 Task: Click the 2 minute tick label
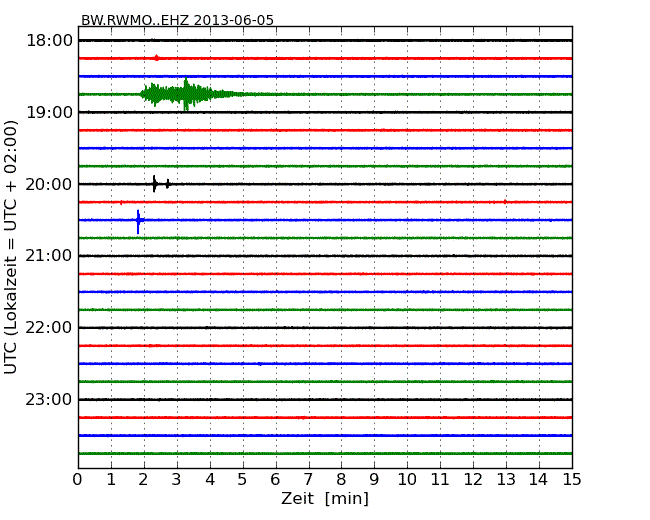click(x=144, y=480)
